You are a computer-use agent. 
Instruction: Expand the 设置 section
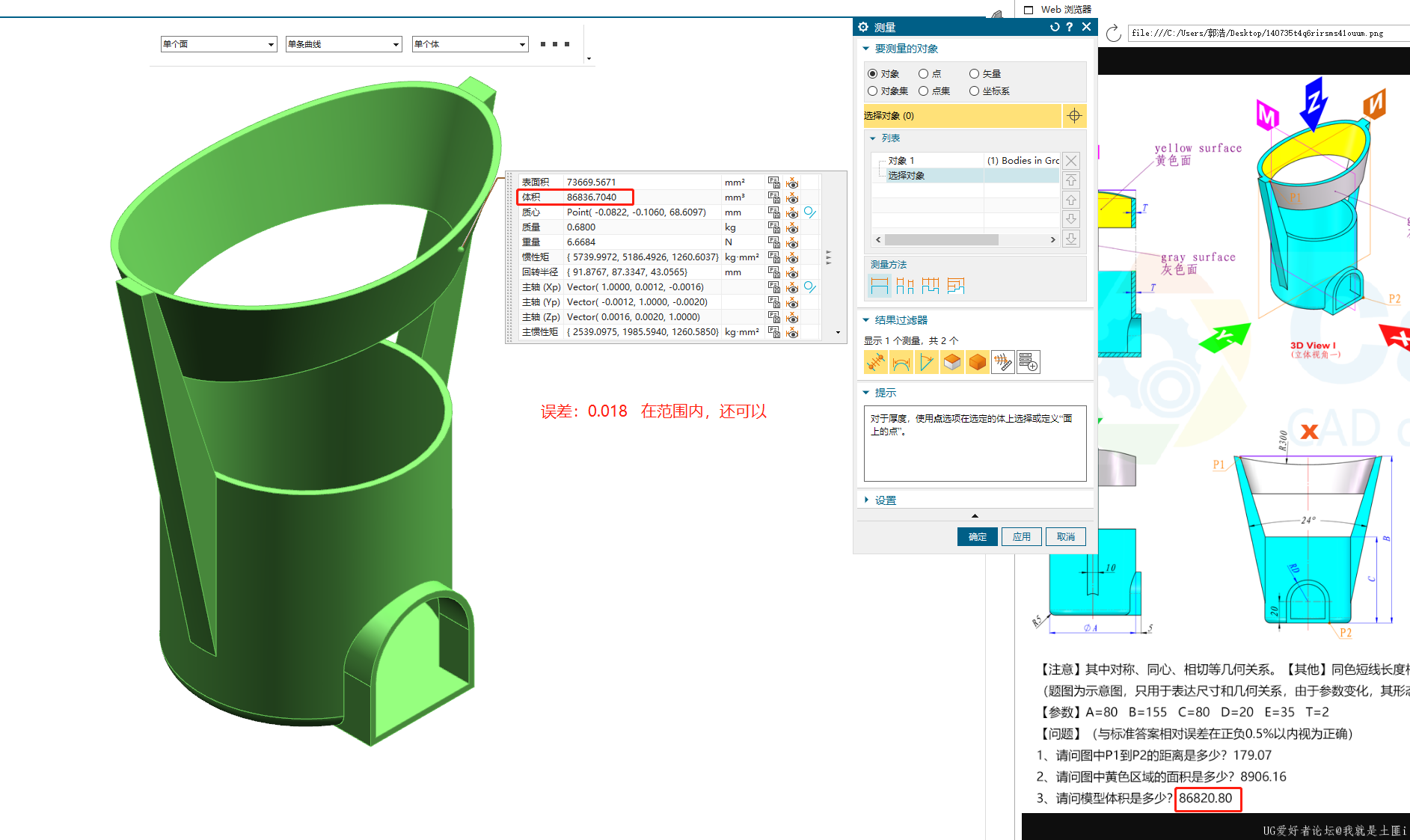[x=866, y=500]
